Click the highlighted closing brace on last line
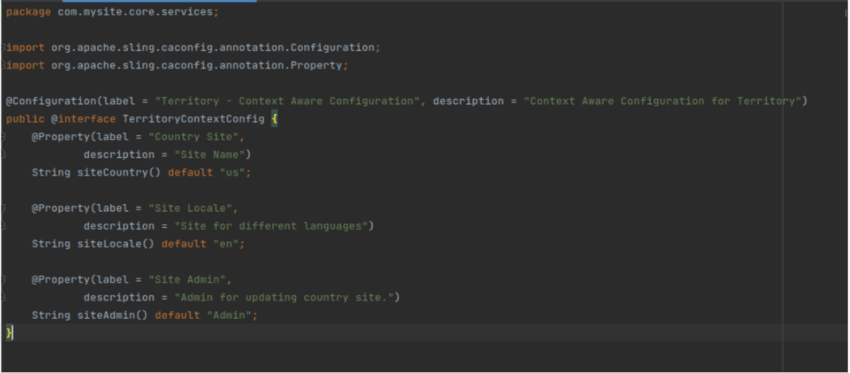This screenshot has height=373, width=850. (9, 333)
